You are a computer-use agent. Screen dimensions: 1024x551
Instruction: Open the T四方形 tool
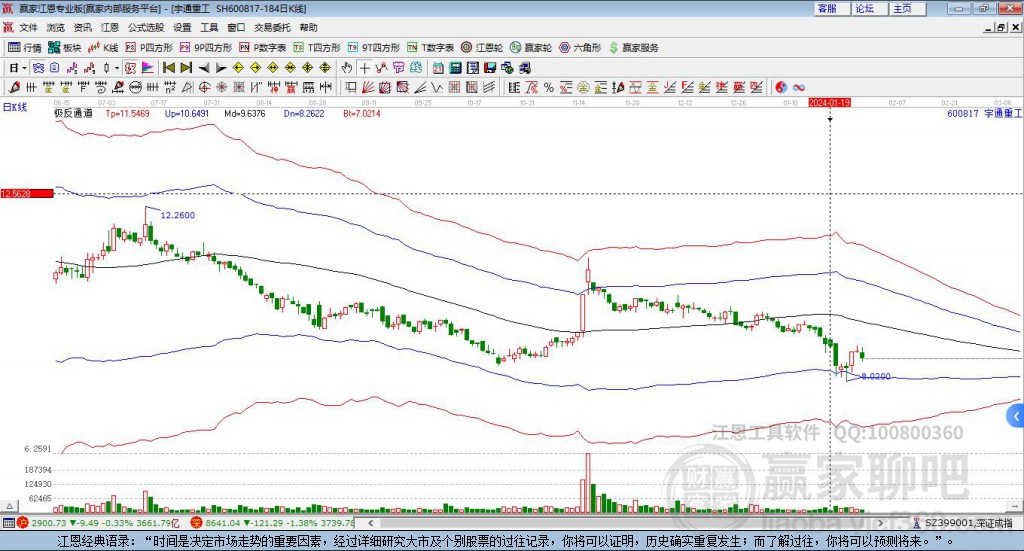[x=317, y=48]
